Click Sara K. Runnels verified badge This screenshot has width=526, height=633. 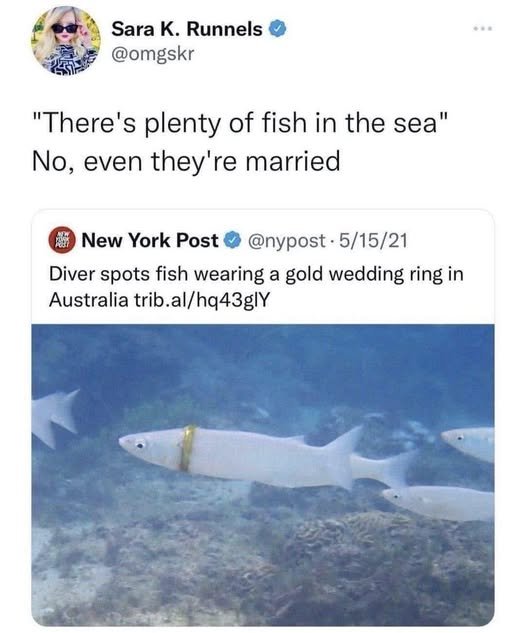(278, 29)
